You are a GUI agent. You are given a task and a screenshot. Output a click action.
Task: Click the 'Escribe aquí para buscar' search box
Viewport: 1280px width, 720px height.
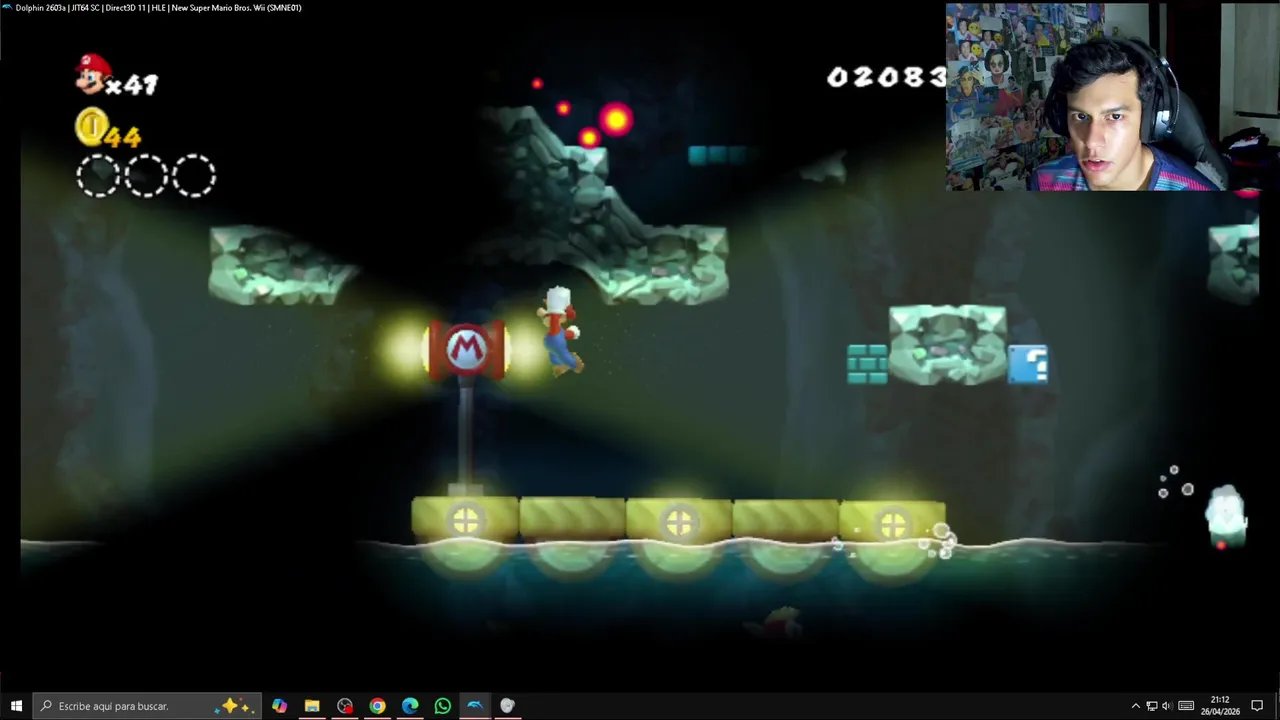pyautogui.click(x=147, y=706)
